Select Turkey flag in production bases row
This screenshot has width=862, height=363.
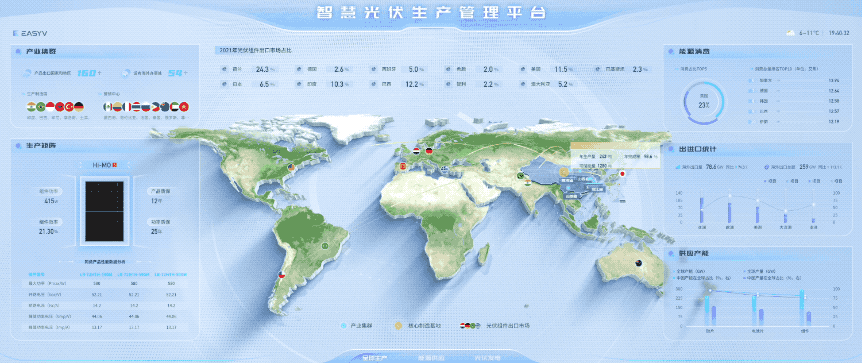pos(69,107)
